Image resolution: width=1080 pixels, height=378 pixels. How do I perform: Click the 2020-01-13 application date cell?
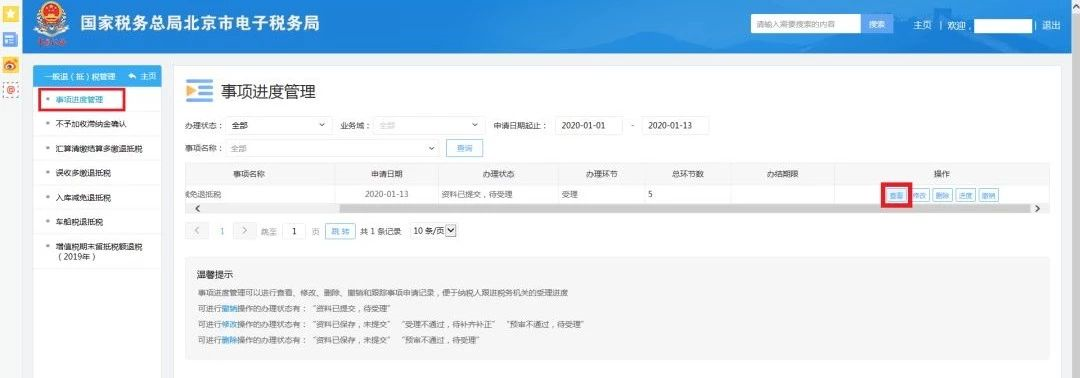[386, 195]
